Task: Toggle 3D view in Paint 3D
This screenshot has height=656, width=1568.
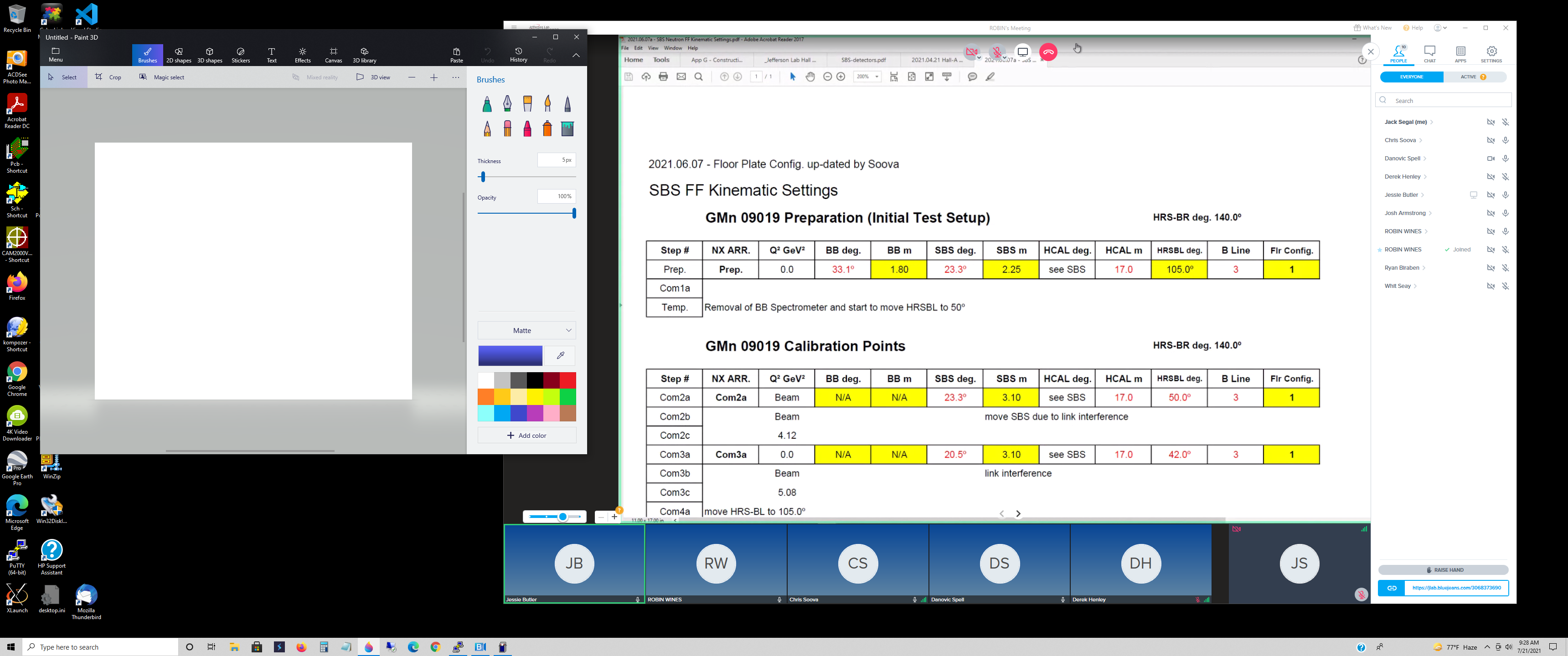Action: pyautogui.click(x=374, y=77)
